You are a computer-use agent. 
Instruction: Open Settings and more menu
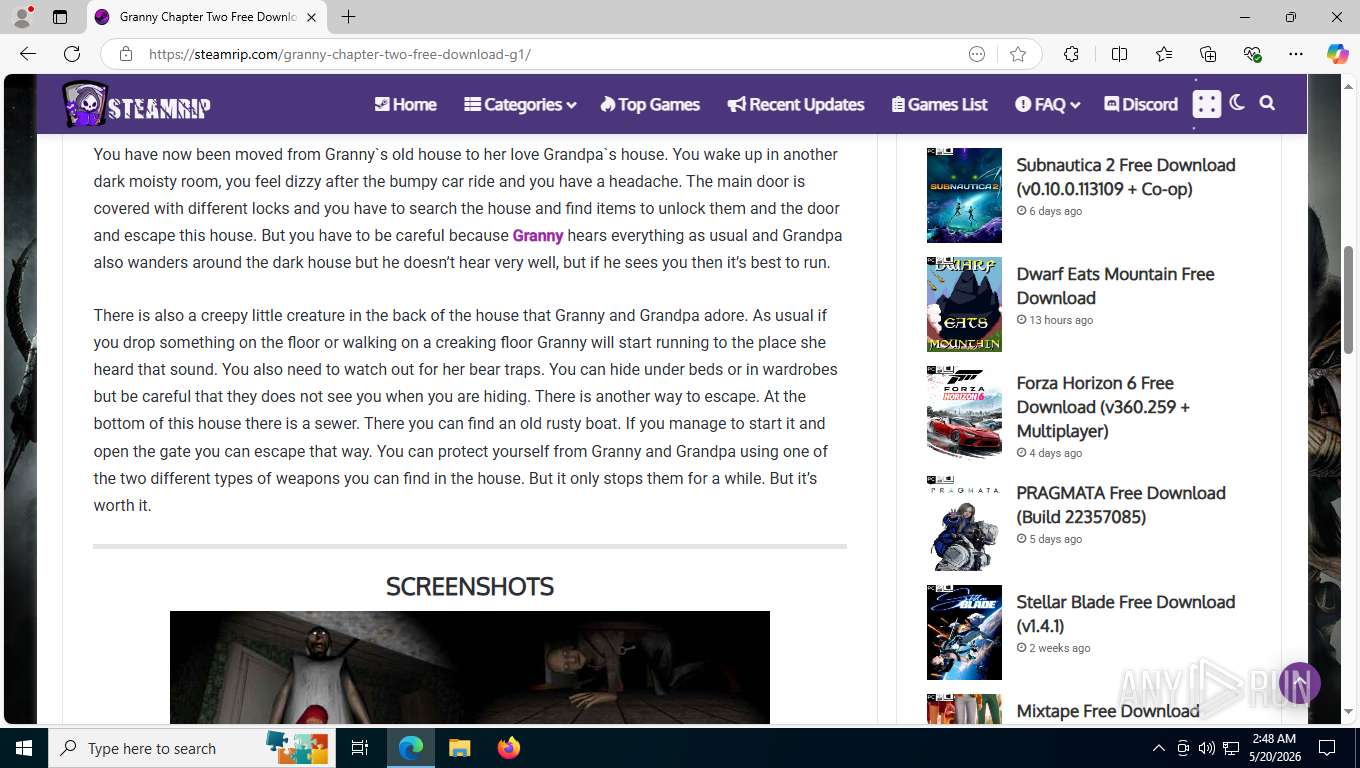pyautogui.click(x=1296, y=54)
